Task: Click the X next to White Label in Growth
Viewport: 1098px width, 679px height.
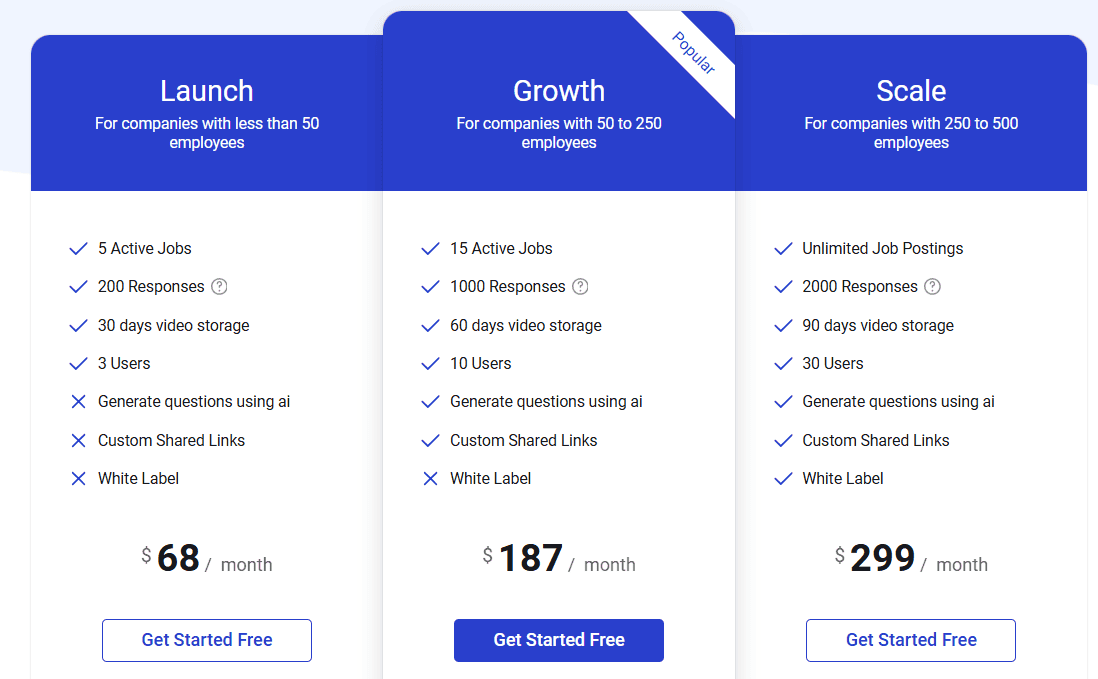Action: coord(430,478)
